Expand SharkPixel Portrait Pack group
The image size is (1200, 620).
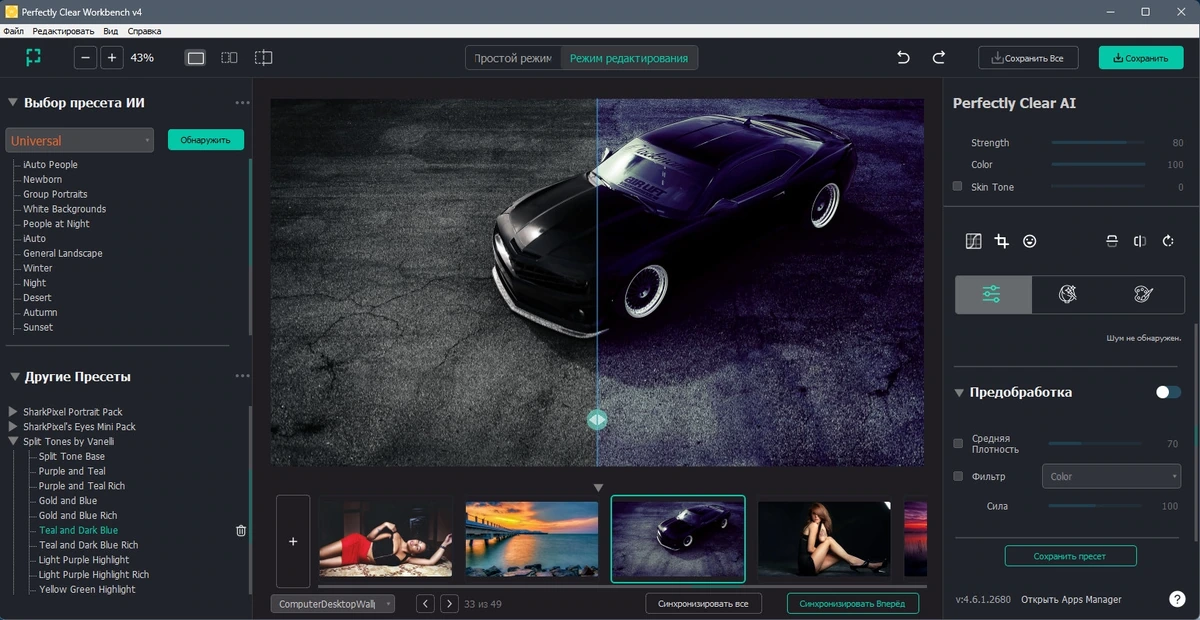13,412
